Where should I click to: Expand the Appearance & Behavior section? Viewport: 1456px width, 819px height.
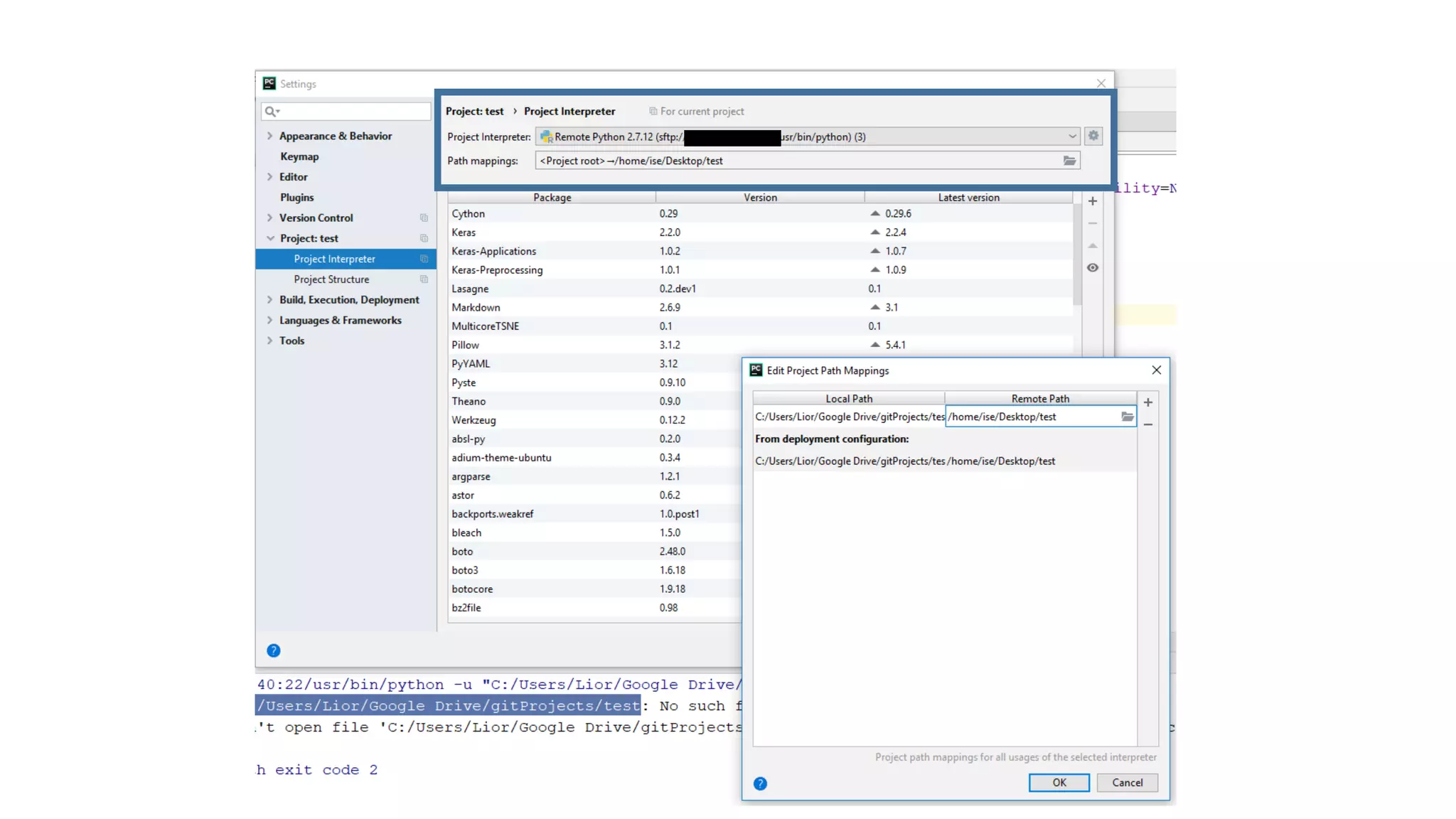pos(269,136)
